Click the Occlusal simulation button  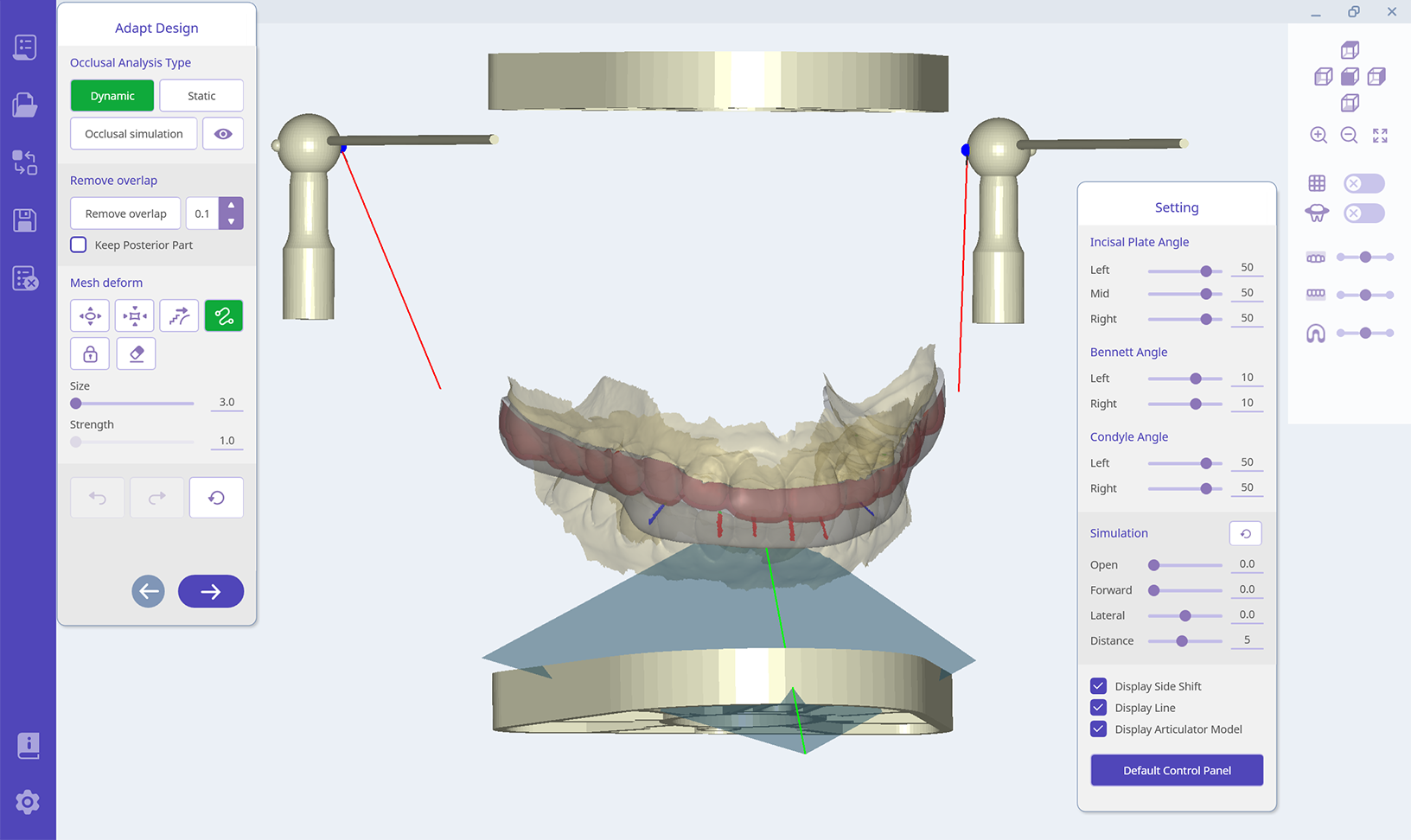(134, 134)
